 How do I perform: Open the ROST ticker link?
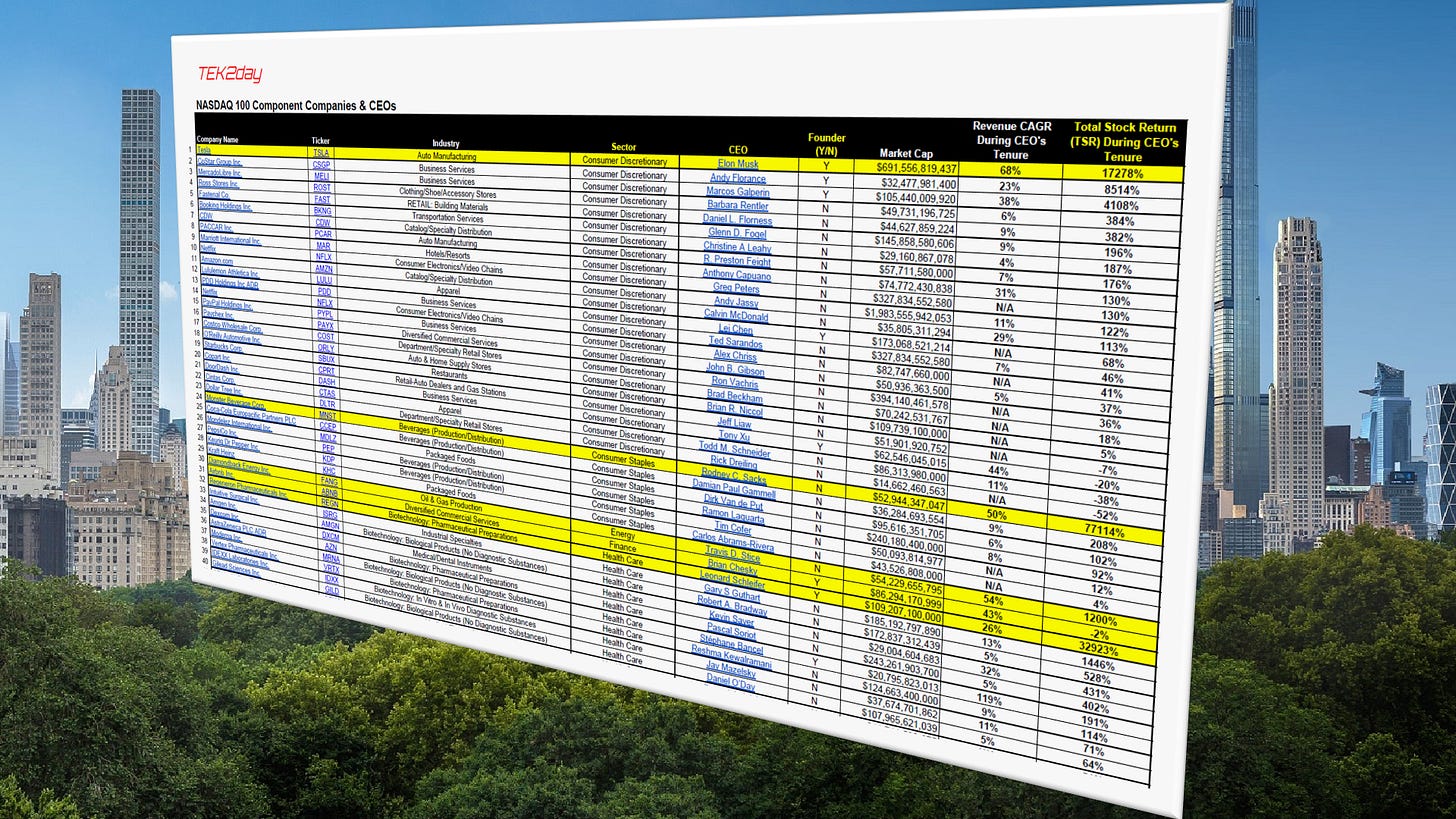coord(322,187)
